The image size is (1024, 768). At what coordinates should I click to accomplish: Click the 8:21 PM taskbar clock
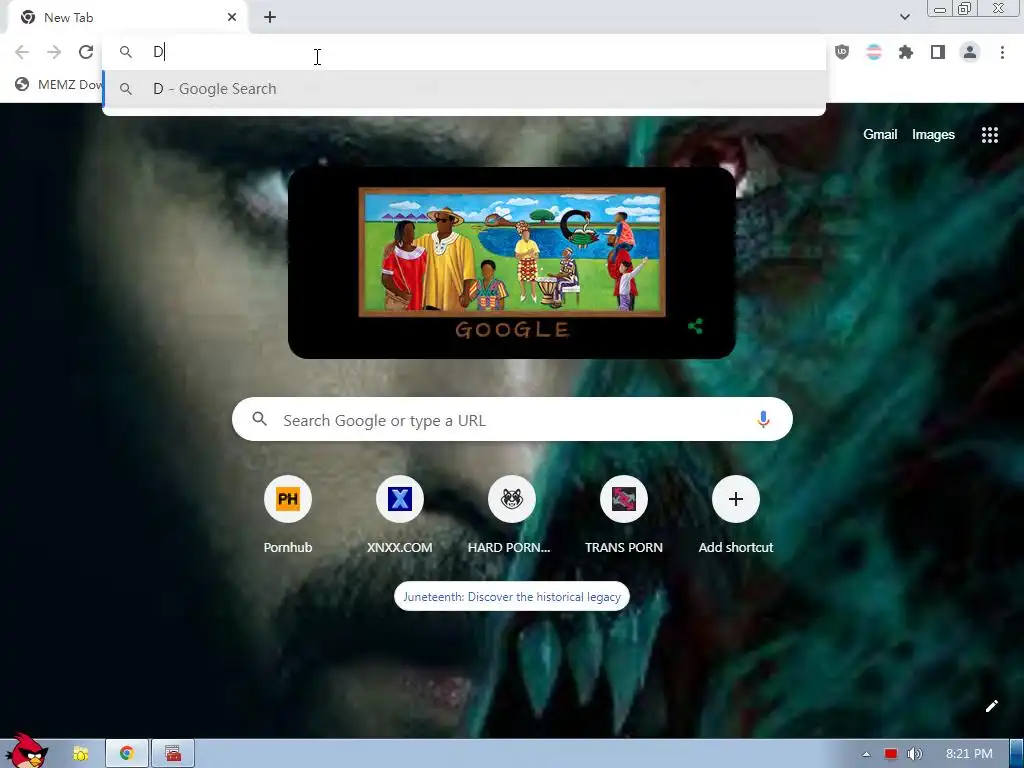(969, 754)
